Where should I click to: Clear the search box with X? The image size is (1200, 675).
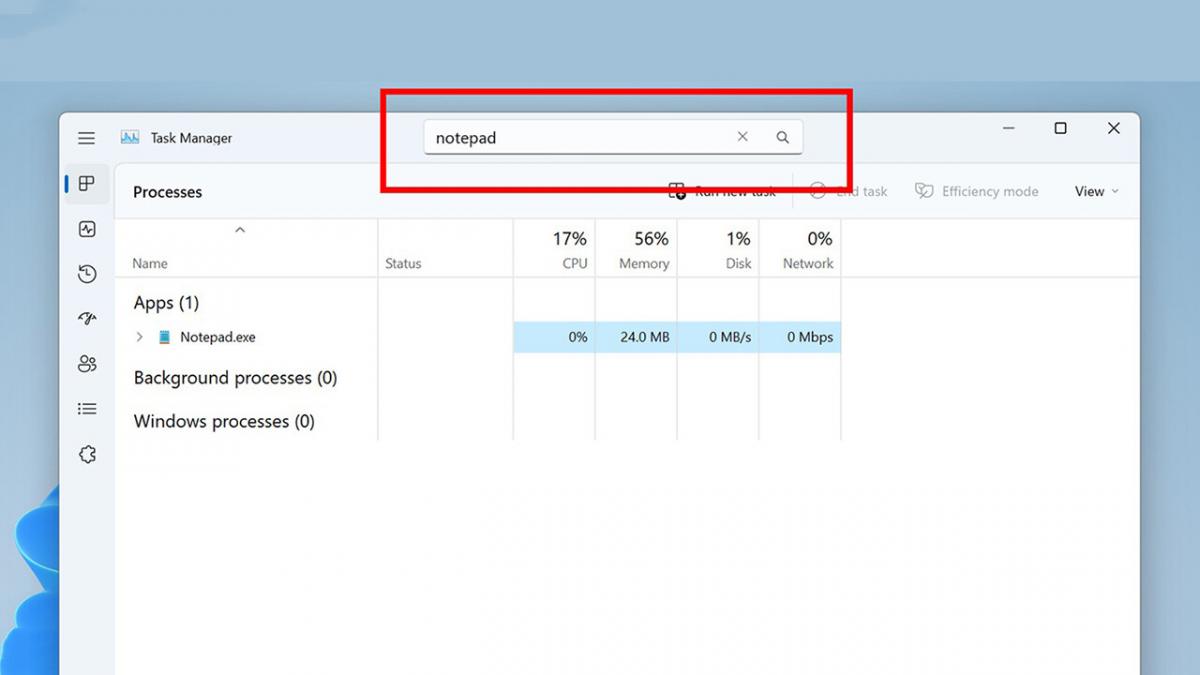(742, 137)
